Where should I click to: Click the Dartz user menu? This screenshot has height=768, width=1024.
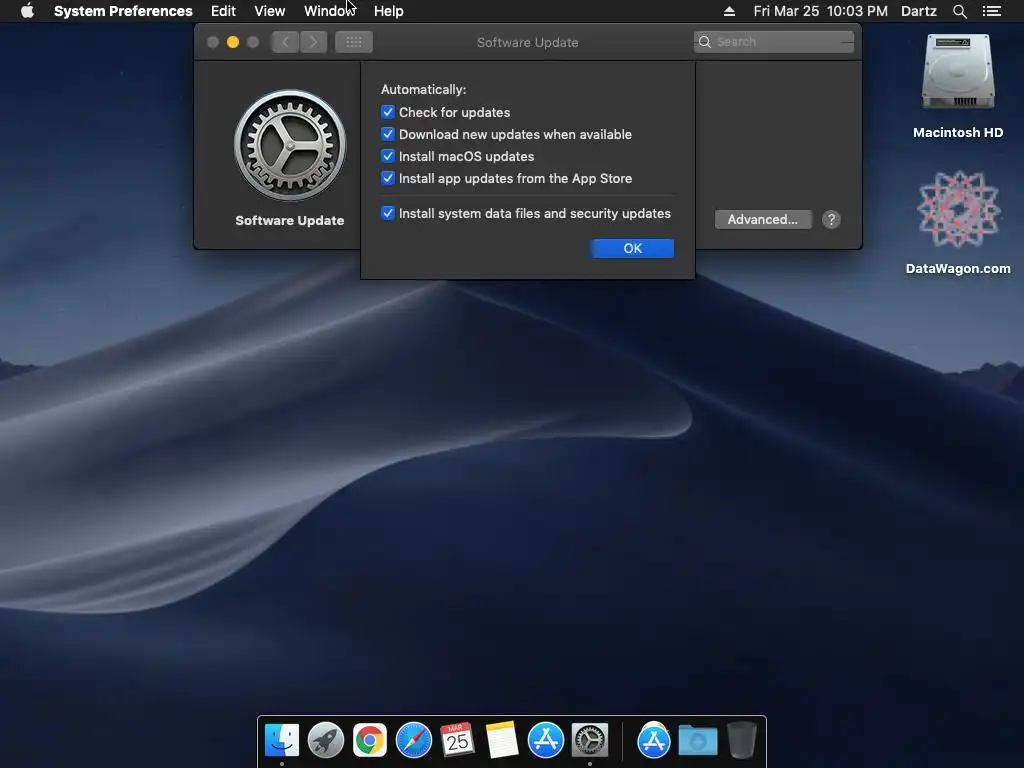(x=918, y=11)
